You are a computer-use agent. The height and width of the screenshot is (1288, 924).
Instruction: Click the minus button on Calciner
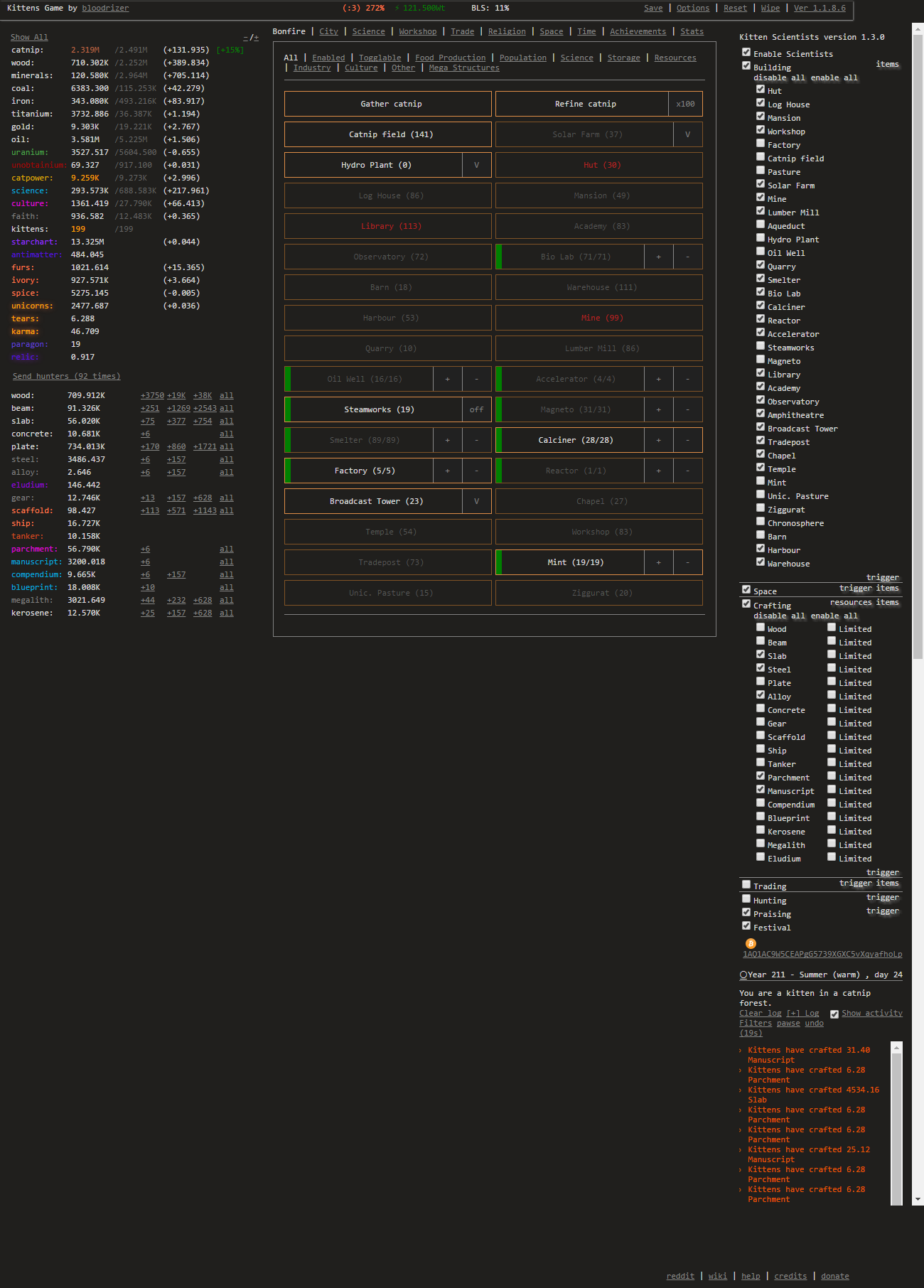(x=687, y=440)
